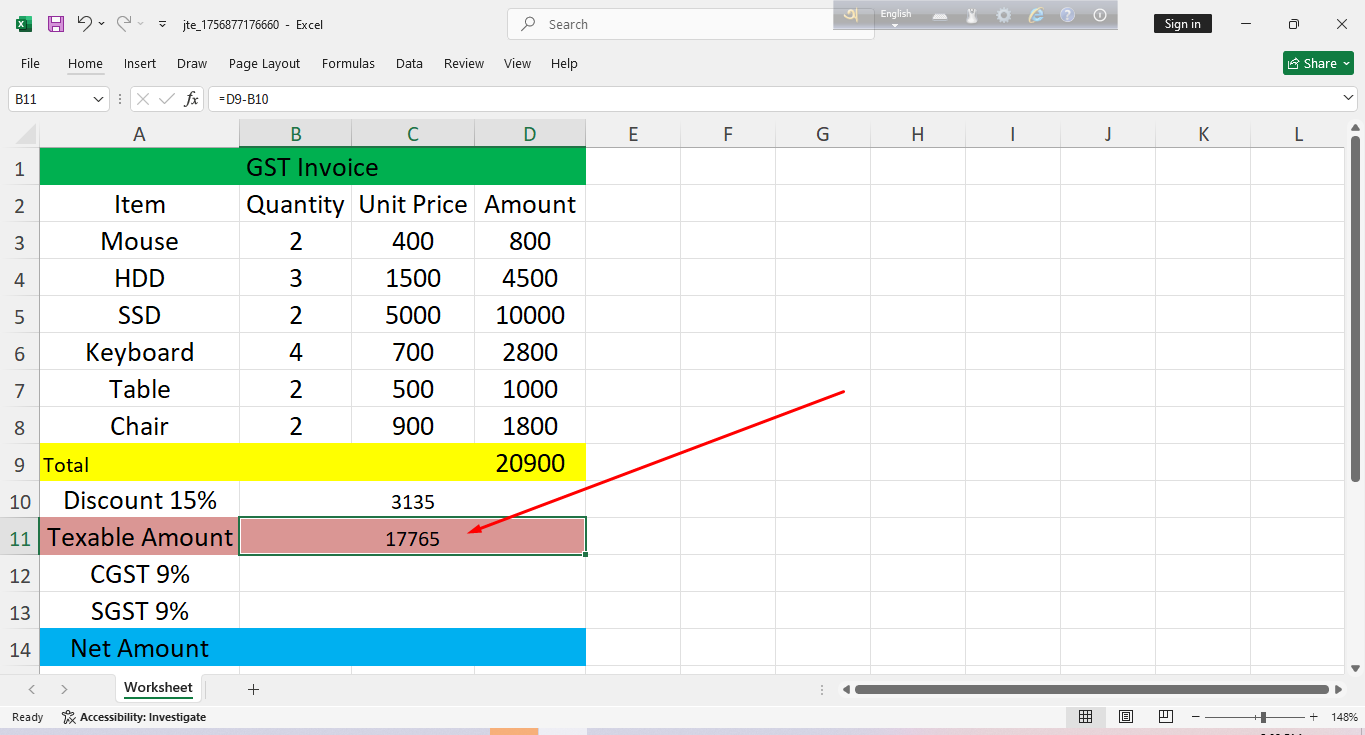Click the Sign in button
The width and height of the screenshot is (1365, 735).
tap(1182, 24)
